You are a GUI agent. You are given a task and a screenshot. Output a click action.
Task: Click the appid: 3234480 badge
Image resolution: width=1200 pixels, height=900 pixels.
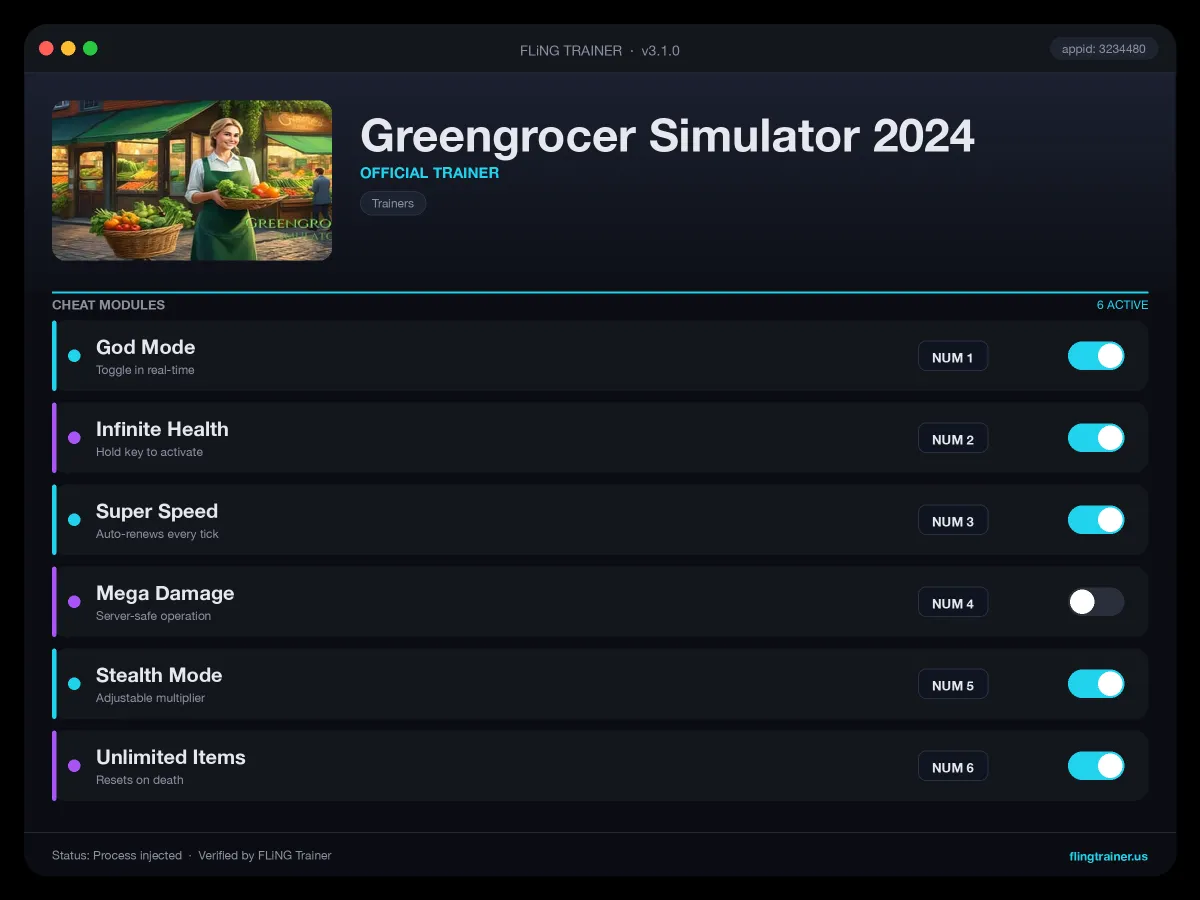(1104, 48)
